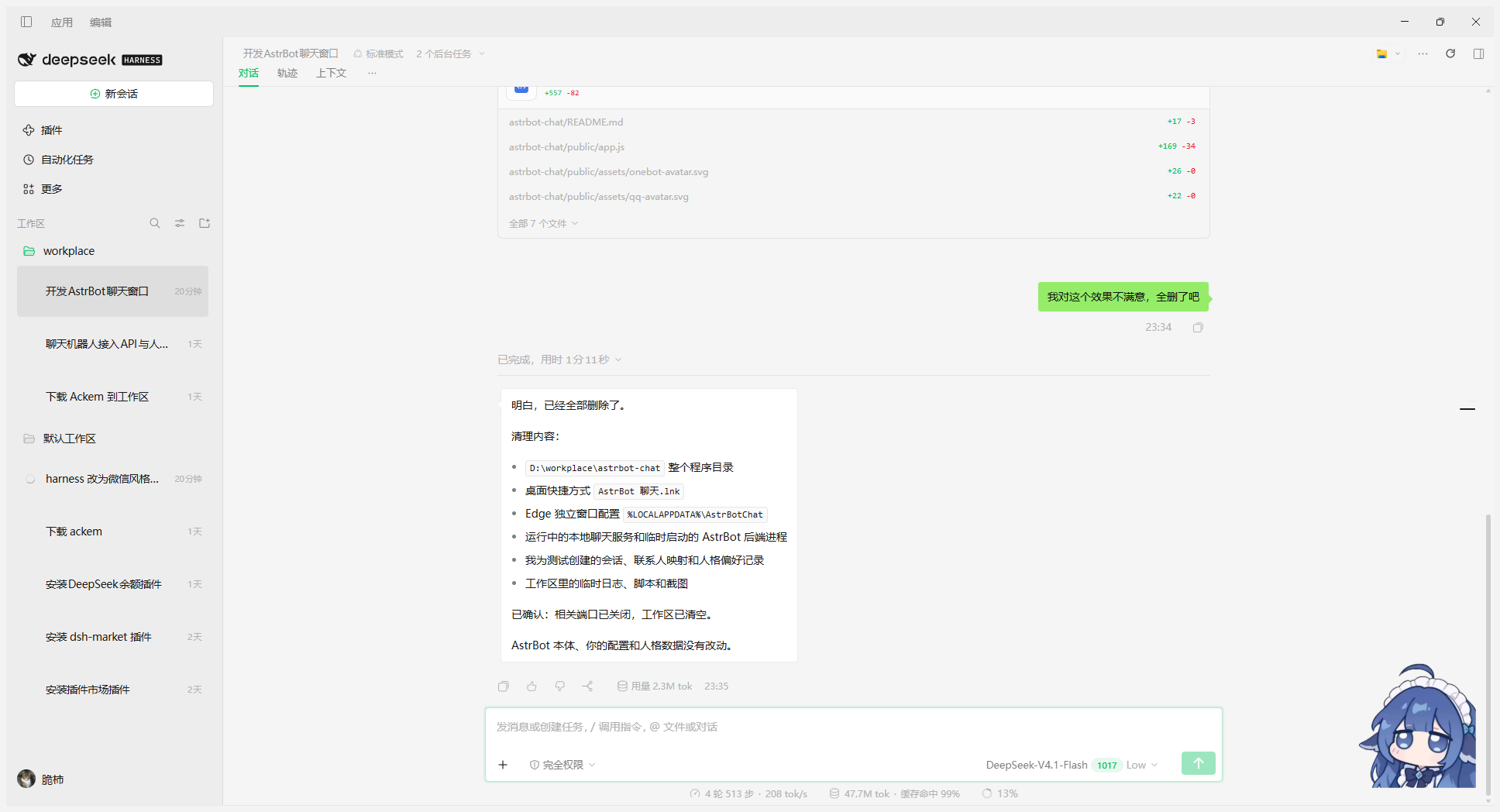Switch to the 轨迹 tab
1500x812 pixels.
point(287,74)
